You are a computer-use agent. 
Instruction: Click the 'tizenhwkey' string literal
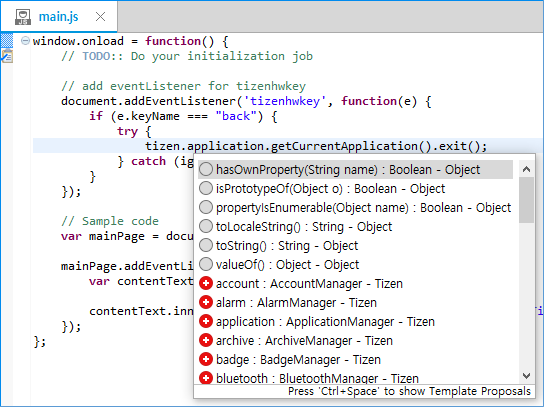click(284, 101)
